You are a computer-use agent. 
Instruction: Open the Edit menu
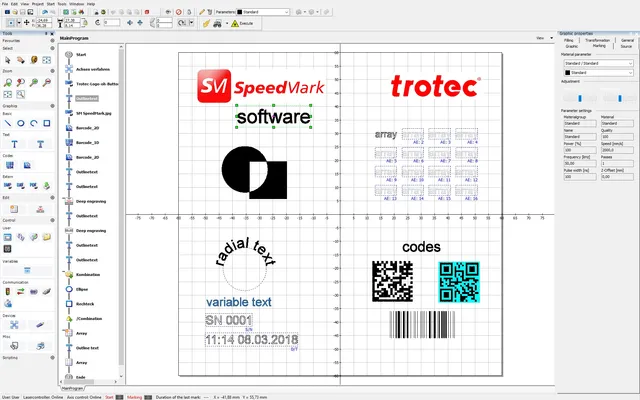(x=14, y=4)
